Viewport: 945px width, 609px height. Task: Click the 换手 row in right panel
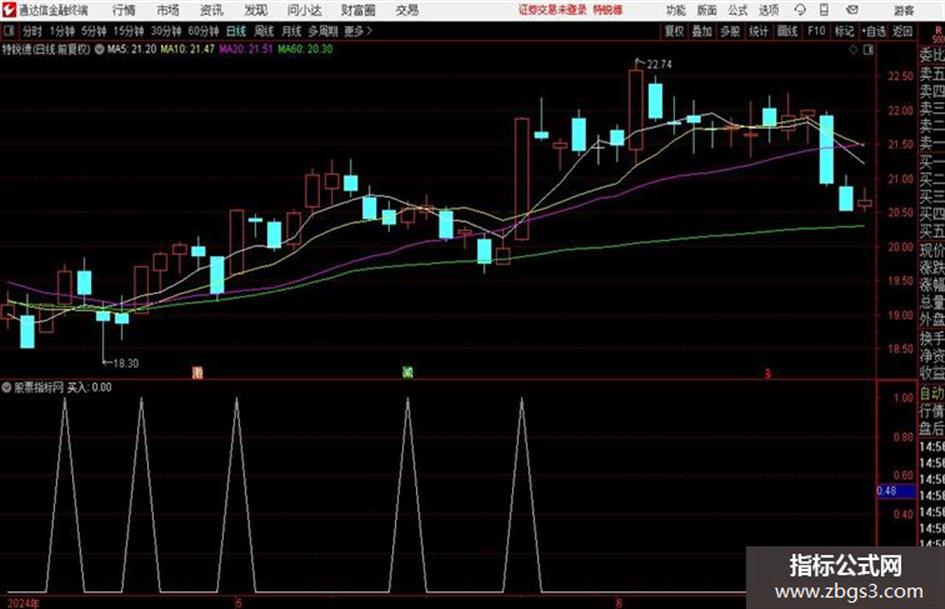click(x=932, y=339)
